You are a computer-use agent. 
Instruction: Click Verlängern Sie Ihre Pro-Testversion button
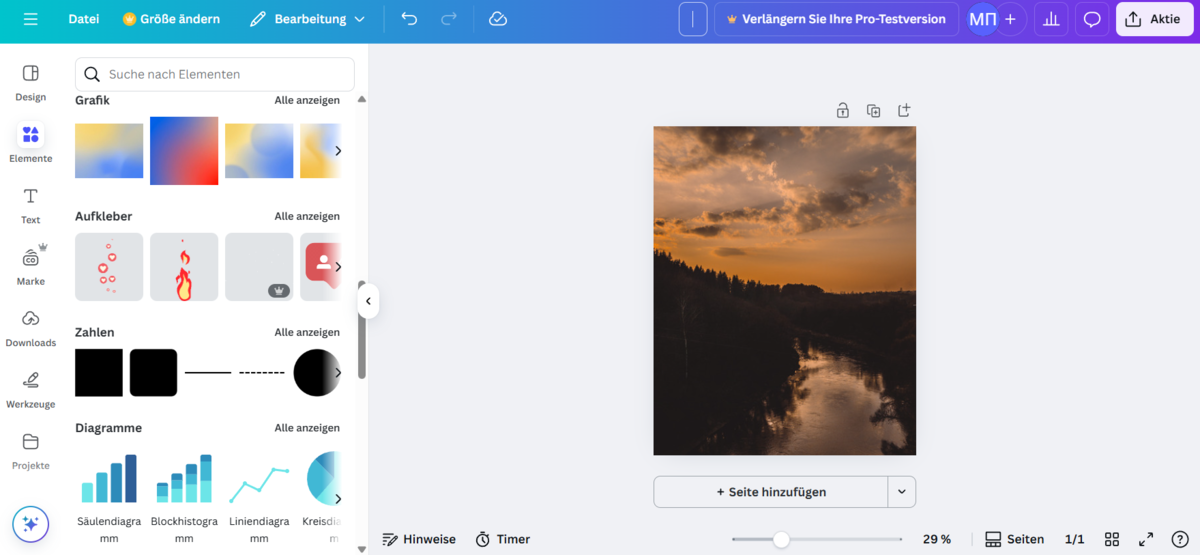coord(836,19)
